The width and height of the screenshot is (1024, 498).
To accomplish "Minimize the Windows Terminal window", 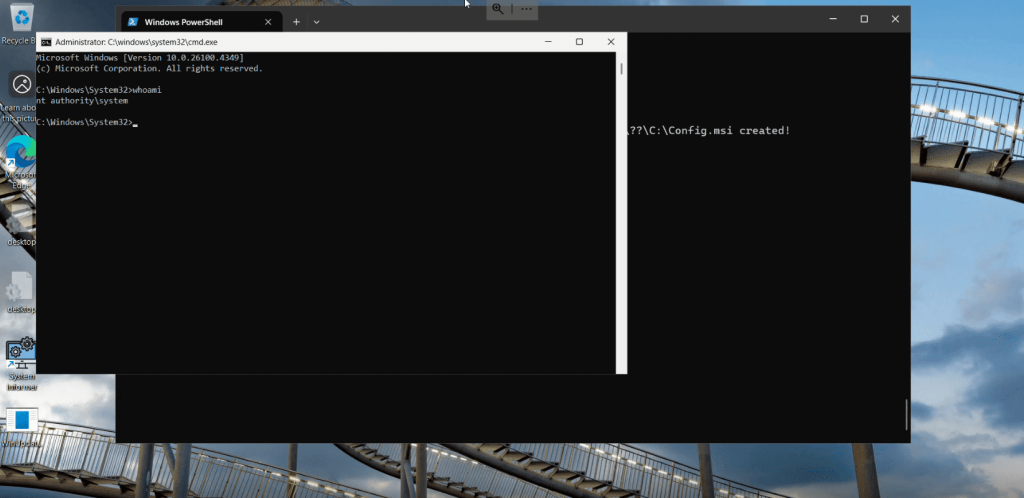I will pyautogui.click(x=833, y=19).
